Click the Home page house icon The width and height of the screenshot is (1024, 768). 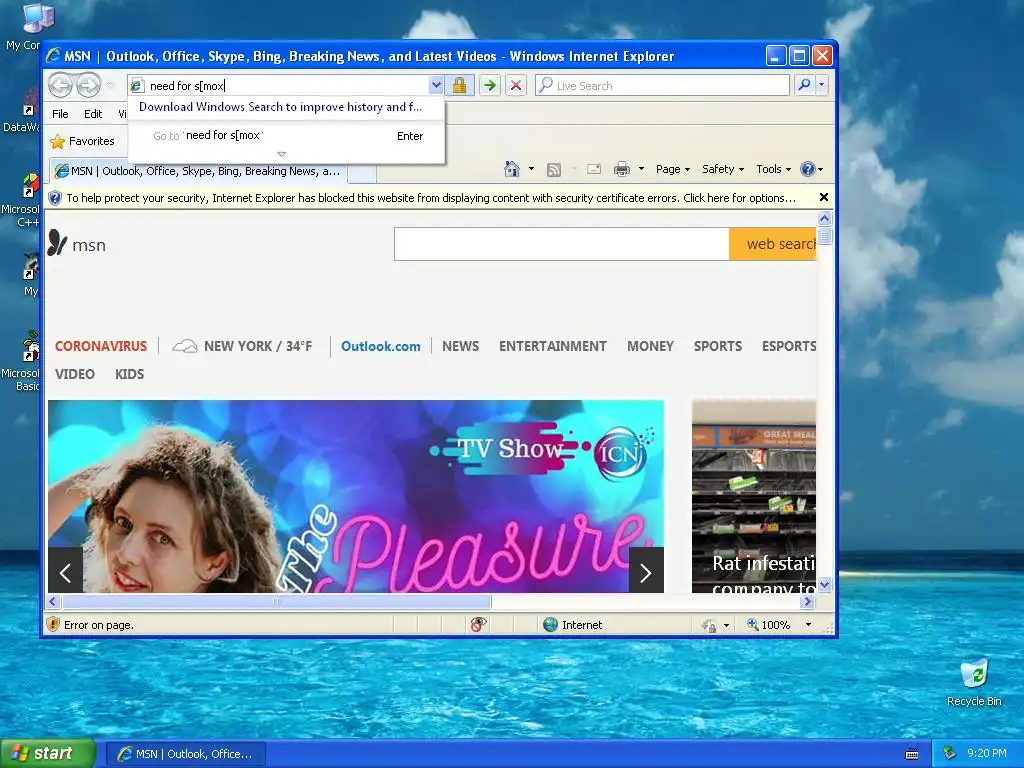pos(512,169)
